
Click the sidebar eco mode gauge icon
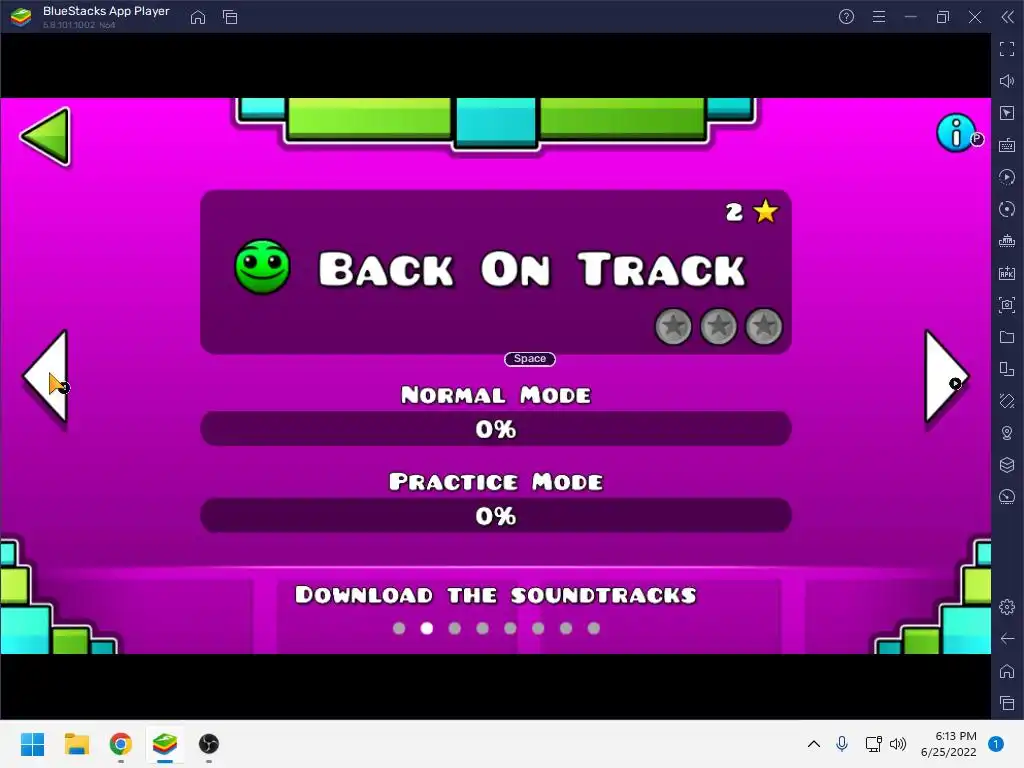pyautogui.click(x=1007, y=497)
